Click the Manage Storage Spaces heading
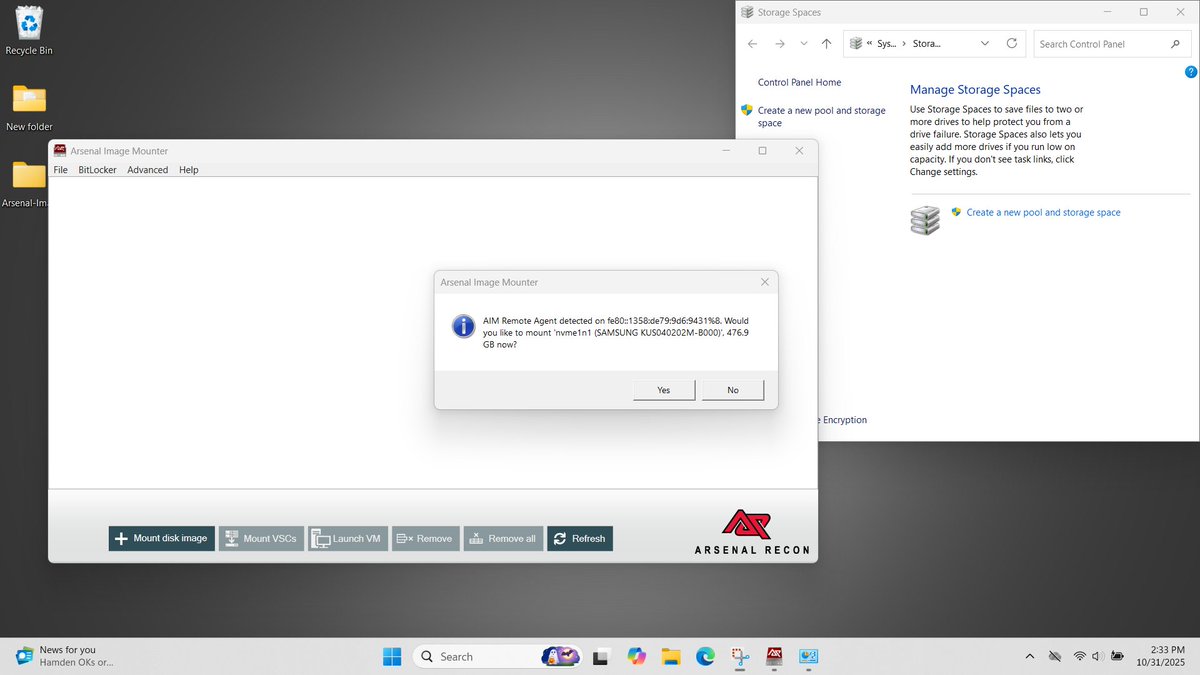Image resolution: width=1200 pixels, height=675 pixels. (x=975, y=90)
